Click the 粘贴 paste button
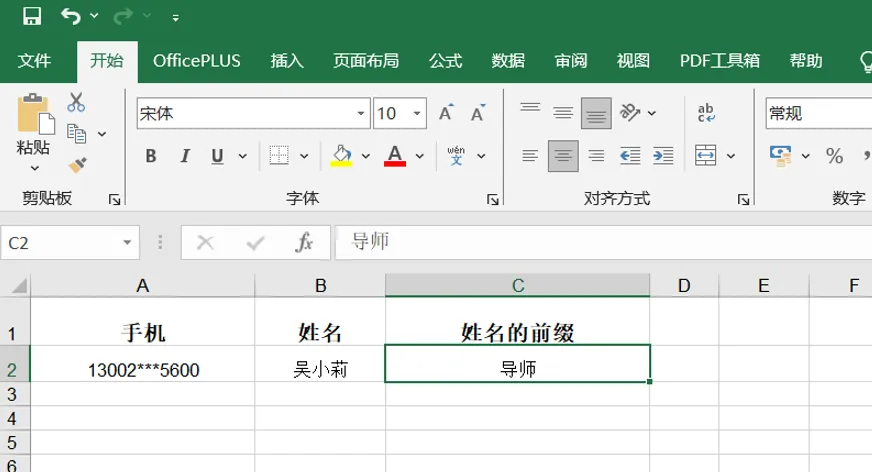The height and width of the screenshot is (472, 872). pyautogui.click(x=34, y=125)
